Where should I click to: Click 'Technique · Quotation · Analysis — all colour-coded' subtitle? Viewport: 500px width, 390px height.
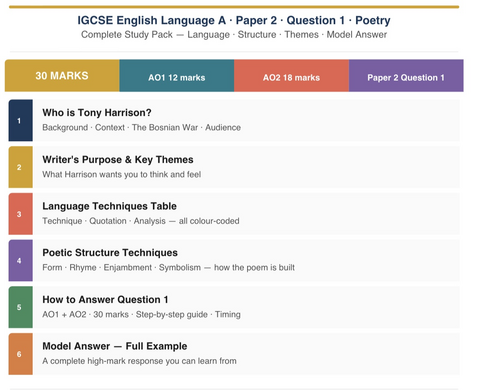coord(141,221)
